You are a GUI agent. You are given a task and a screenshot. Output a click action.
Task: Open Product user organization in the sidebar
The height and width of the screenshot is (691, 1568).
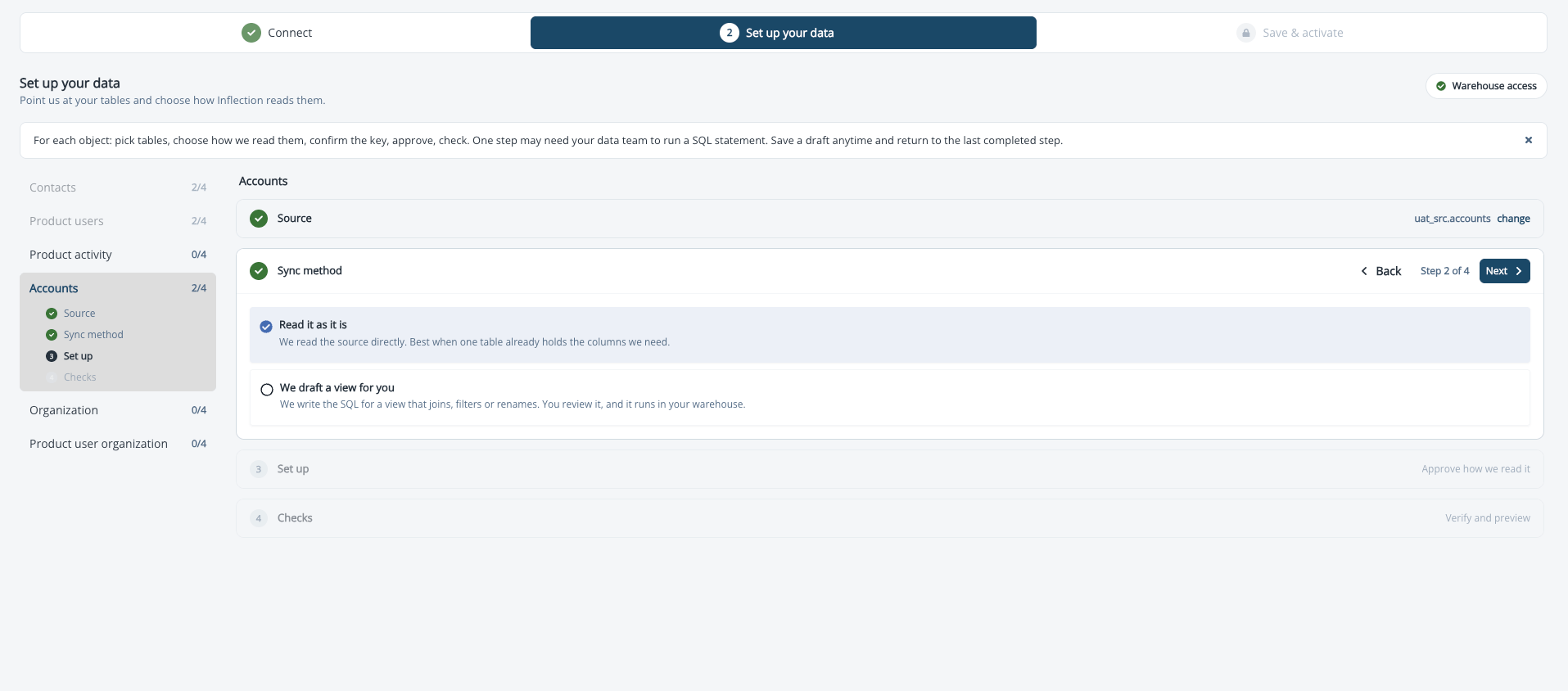[118, 444]
